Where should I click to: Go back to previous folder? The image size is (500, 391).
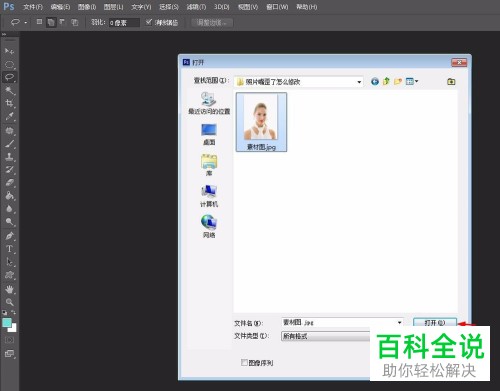coord(375,82)
